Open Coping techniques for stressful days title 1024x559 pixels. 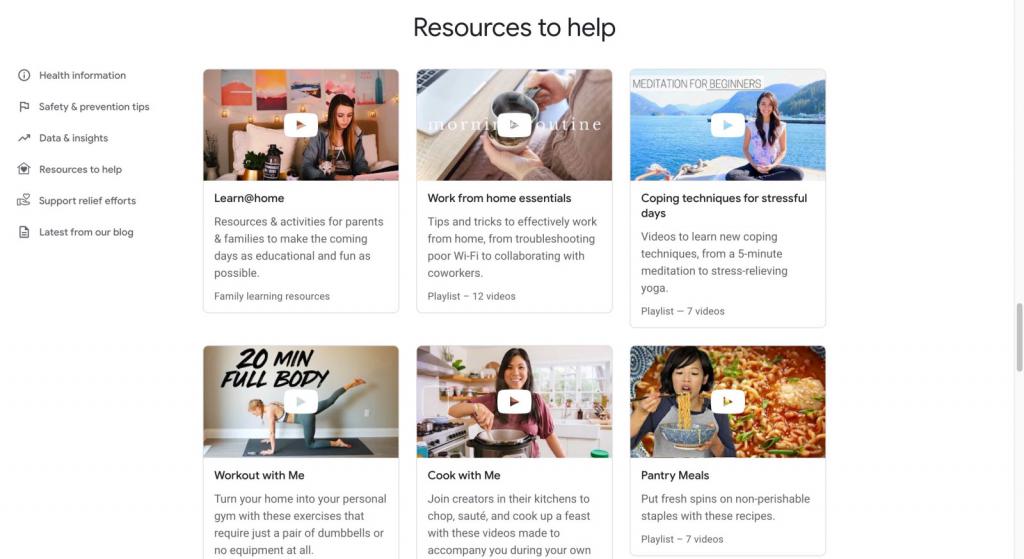(724, 205)
